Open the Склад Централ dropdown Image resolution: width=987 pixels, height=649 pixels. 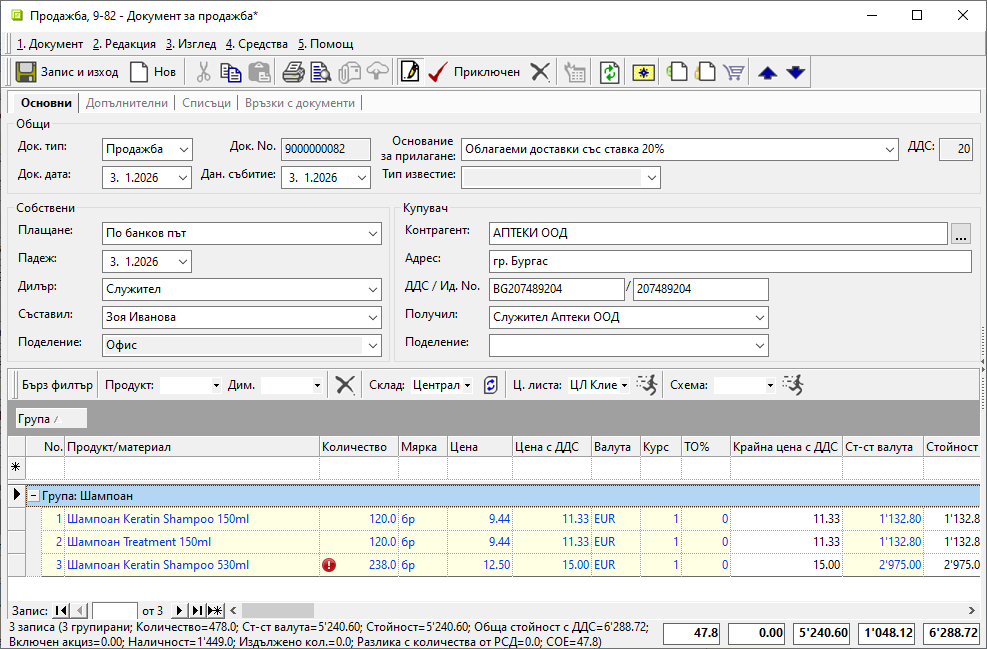[x=467, y=385]
